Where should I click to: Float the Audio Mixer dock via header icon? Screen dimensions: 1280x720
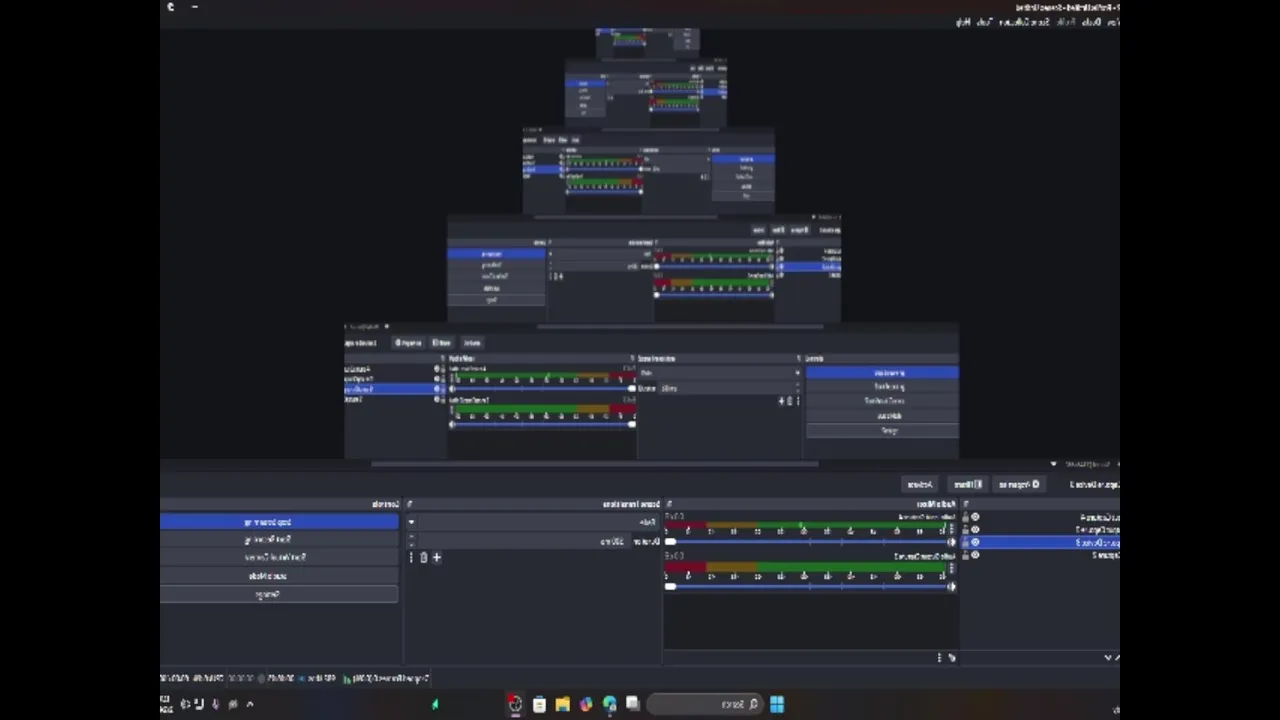click(x=669, y=504)
